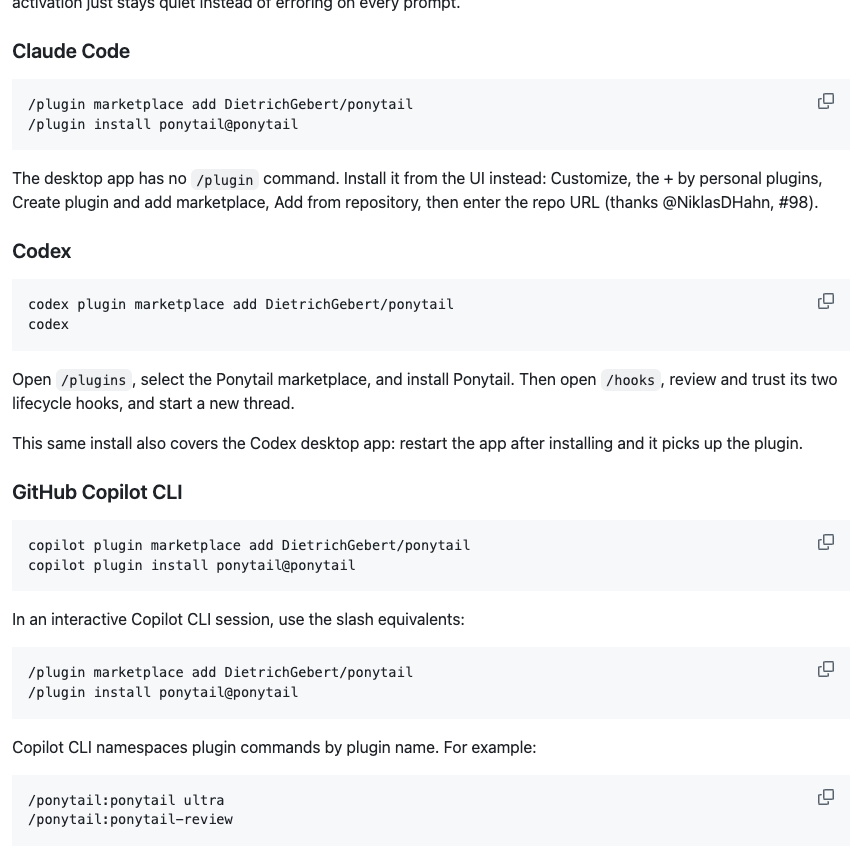
Task: Open the @NiklasDHahn user mention
Action: click(x=716, y=202)
